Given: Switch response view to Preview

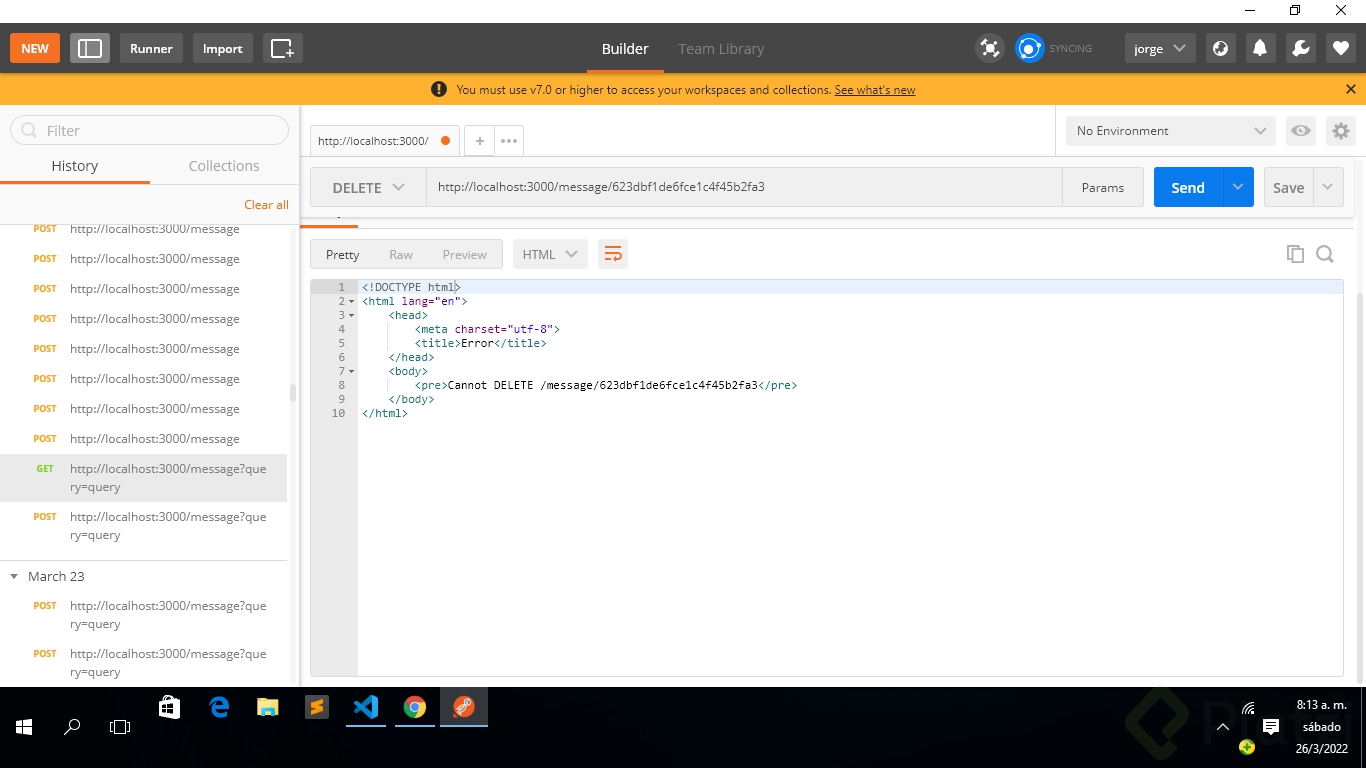Looking at the screenshot, I should pyautogui.click(x=465, y=254).
